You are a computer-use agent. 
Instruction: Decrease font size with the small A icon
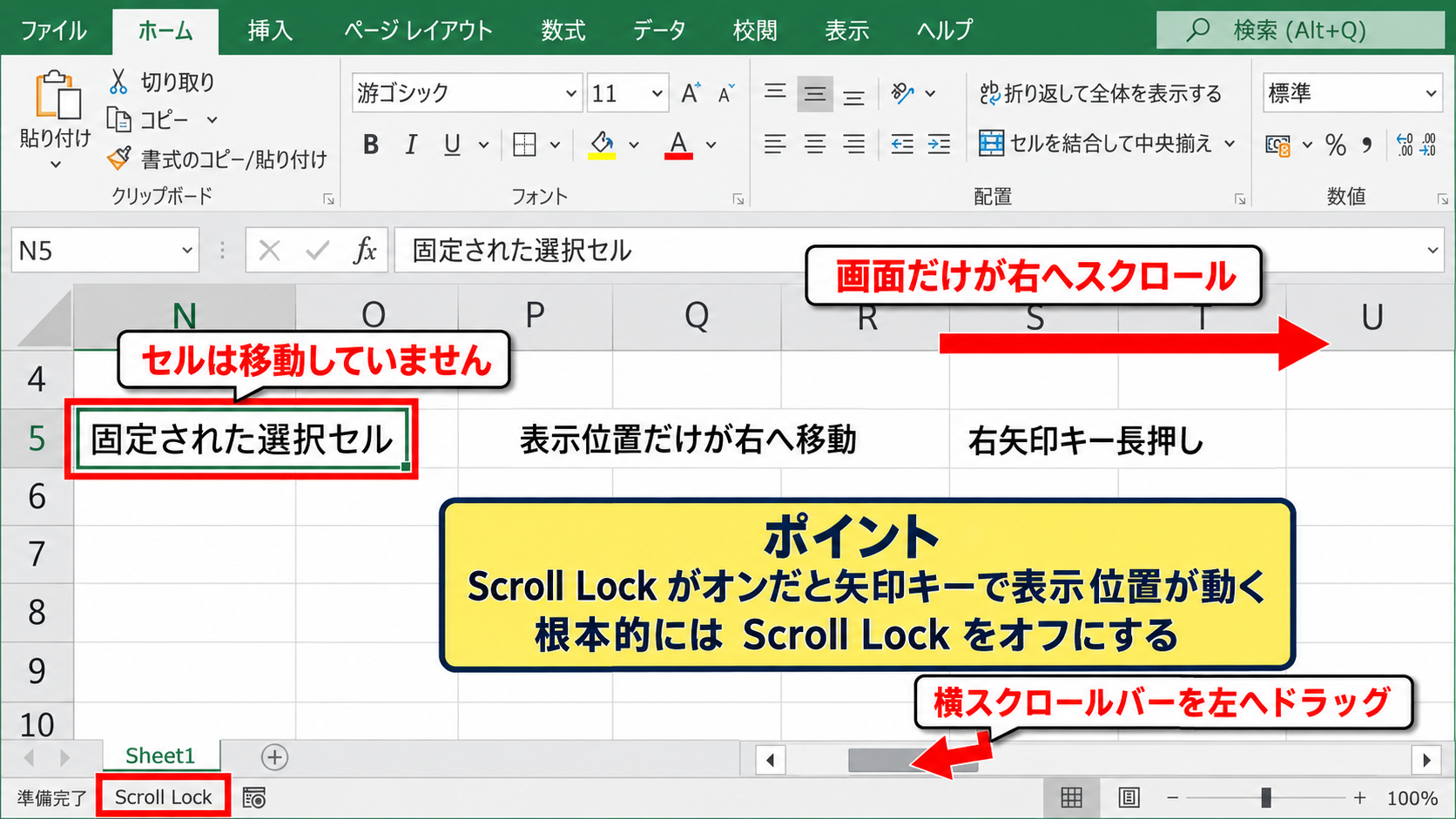click(x=725, y=93)
